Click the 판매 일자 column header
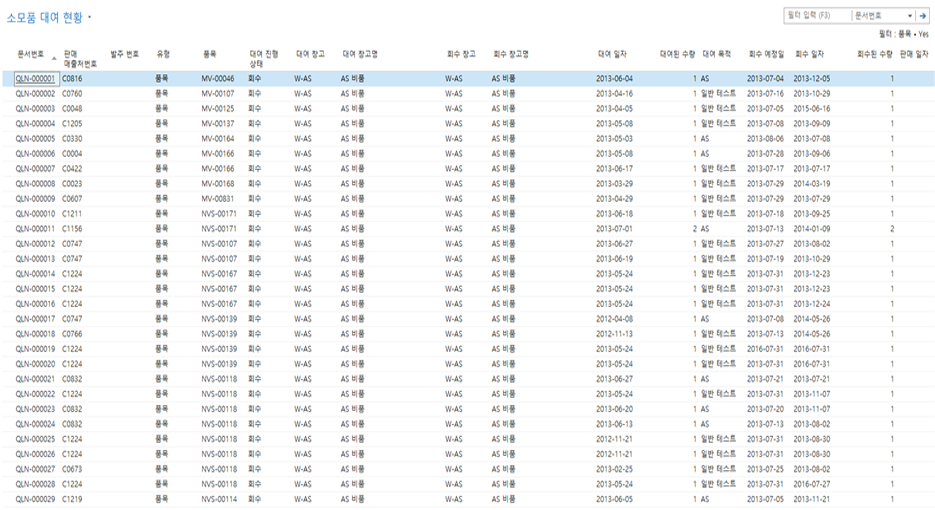The width and height of the screenshot is (935, 510). tap(914, 54)
